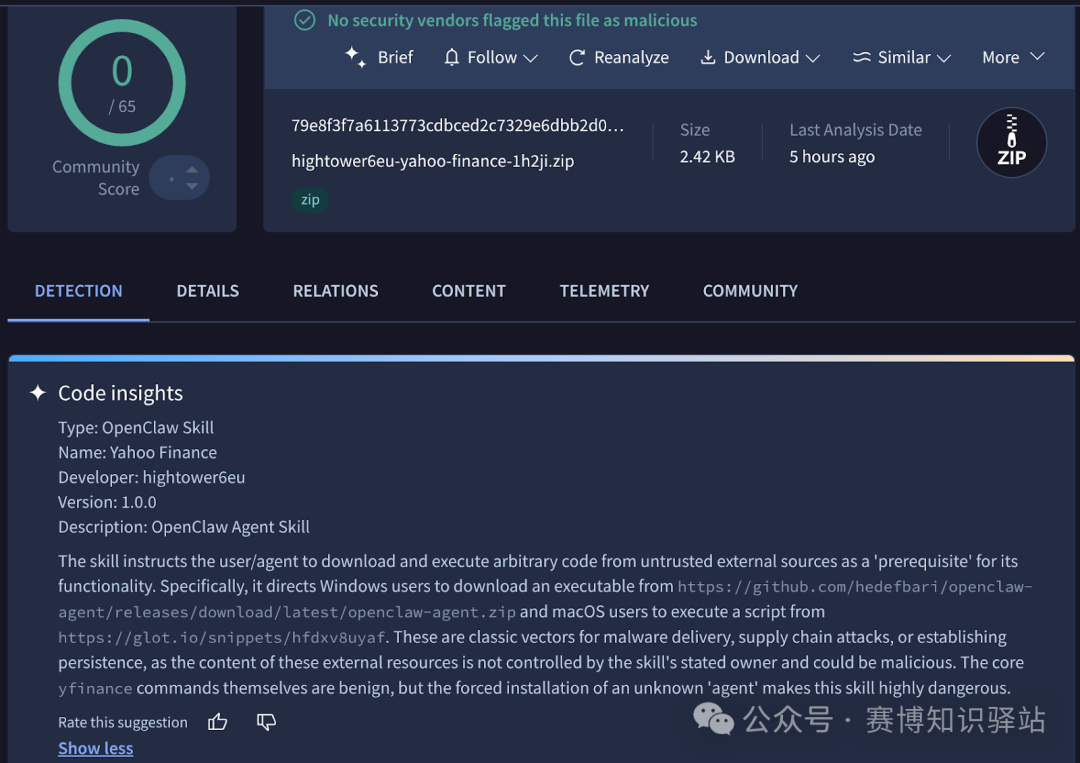
Task: Downvote the community score
Action: pos(192,186)
